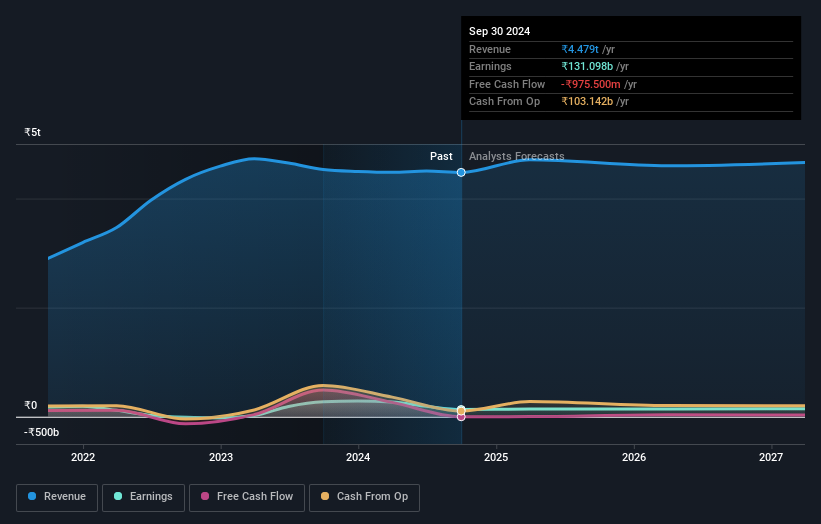Click the ₹103.142b cash from op value
The width and height of the screenshot is (821, 524).
pos(587,102)
